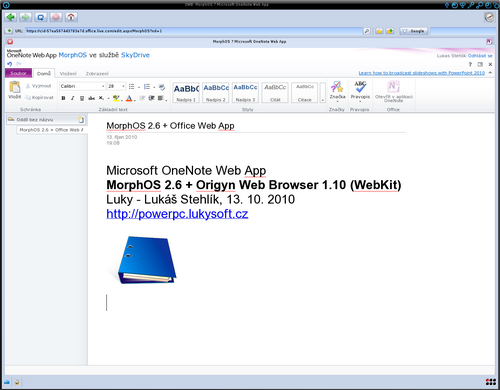Run Pravopis spell check
The width and height of the screenshot is (500, 390).
pos(360,87)
